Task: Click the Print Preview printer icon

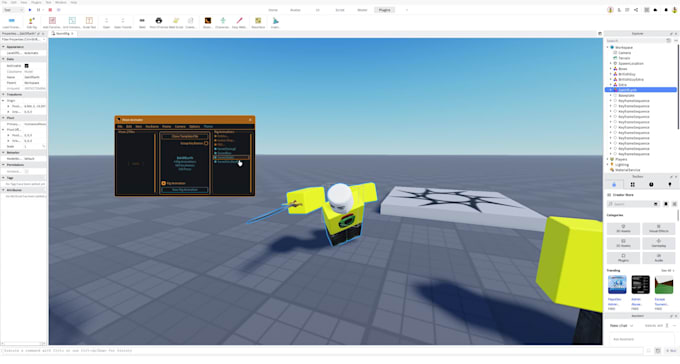Action: click(159, 20)
